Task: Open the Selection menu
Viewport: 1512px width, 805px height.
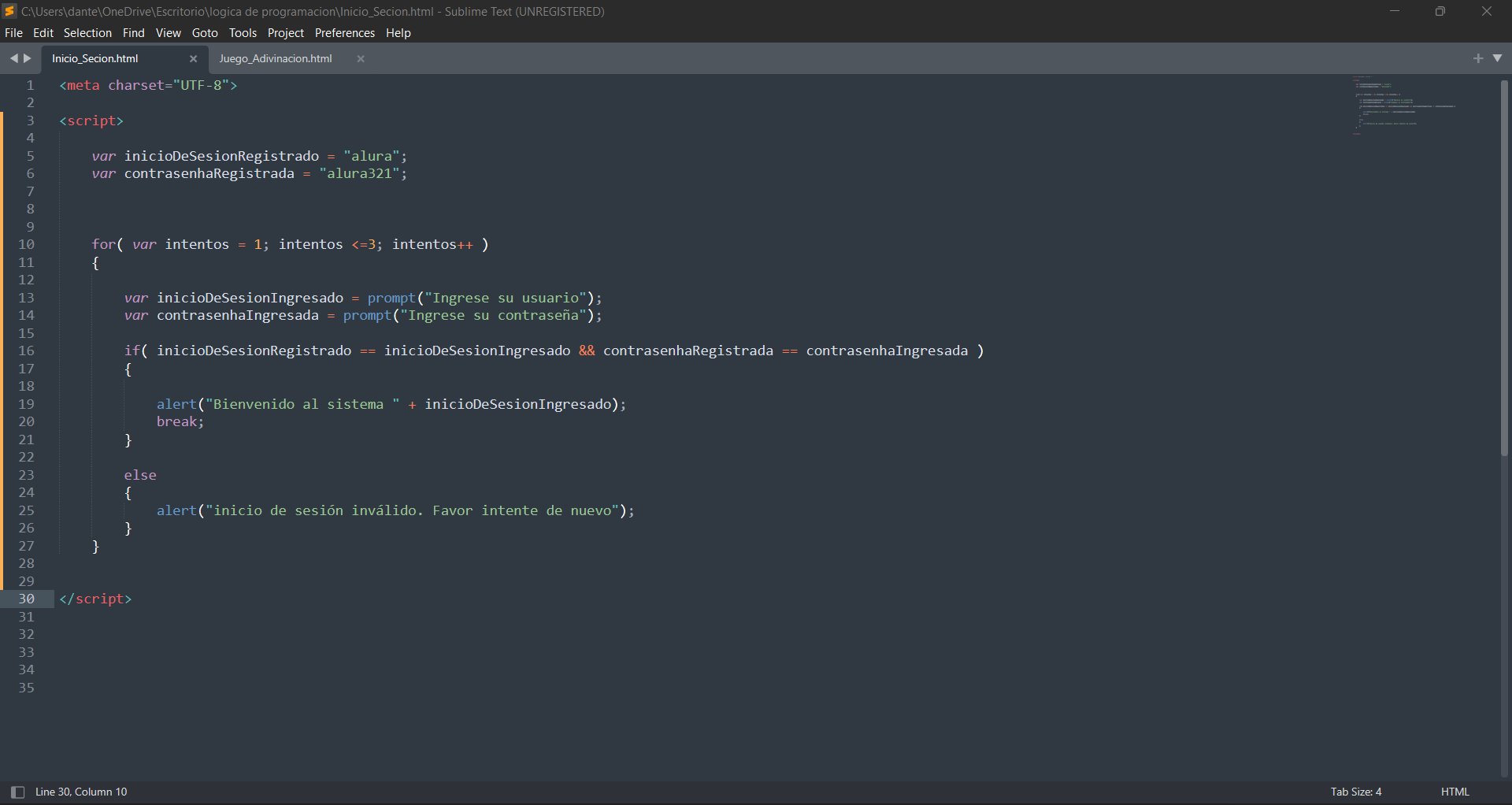Action: tap(87, 33)
